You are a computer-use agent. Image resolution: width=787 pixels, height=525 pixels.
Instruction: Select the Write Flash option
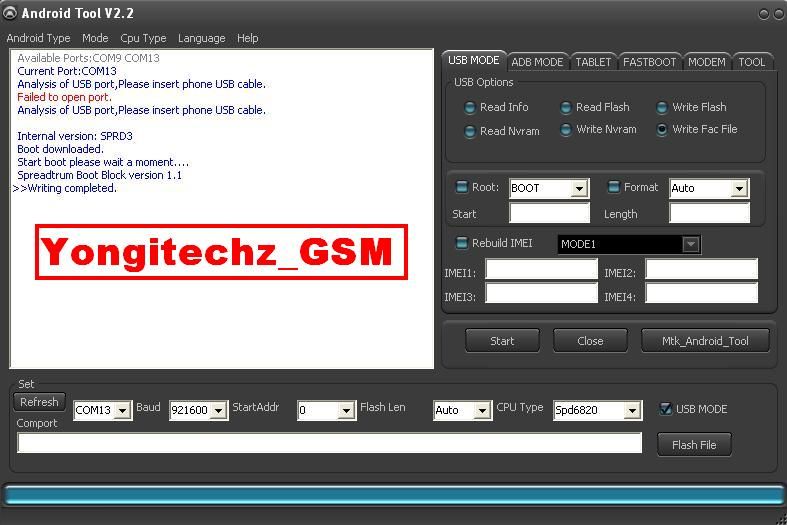click(x=662, y=108)
